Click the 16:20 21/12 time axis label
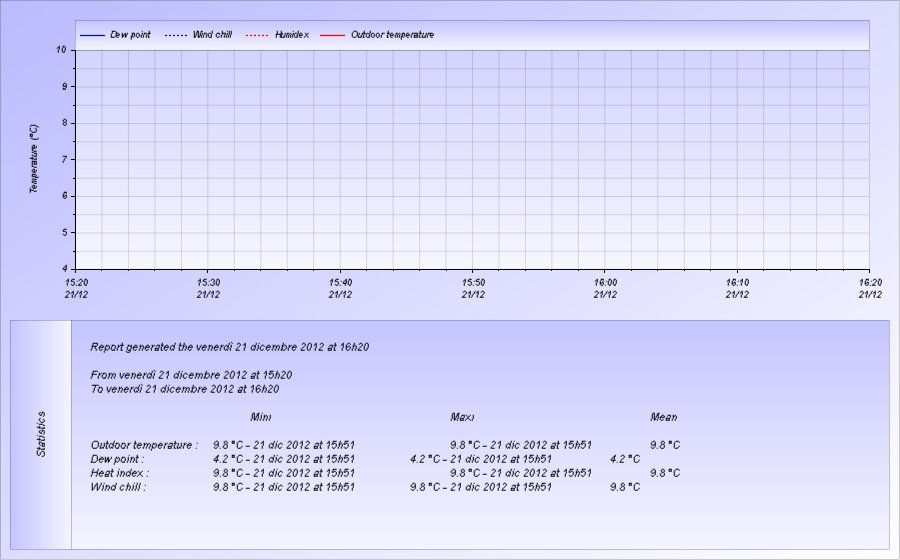Viewport: 900px width, 560px height. click(x=870, y=289)
